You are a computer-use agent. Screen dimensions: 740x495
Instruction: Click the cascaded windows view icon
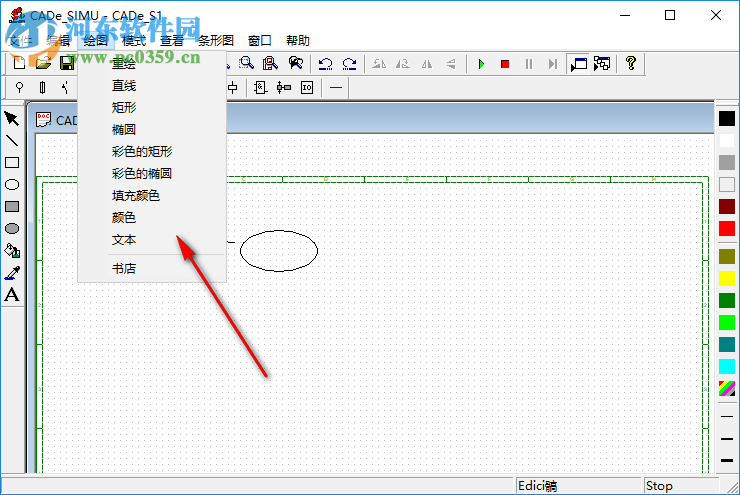pos(602,64)
